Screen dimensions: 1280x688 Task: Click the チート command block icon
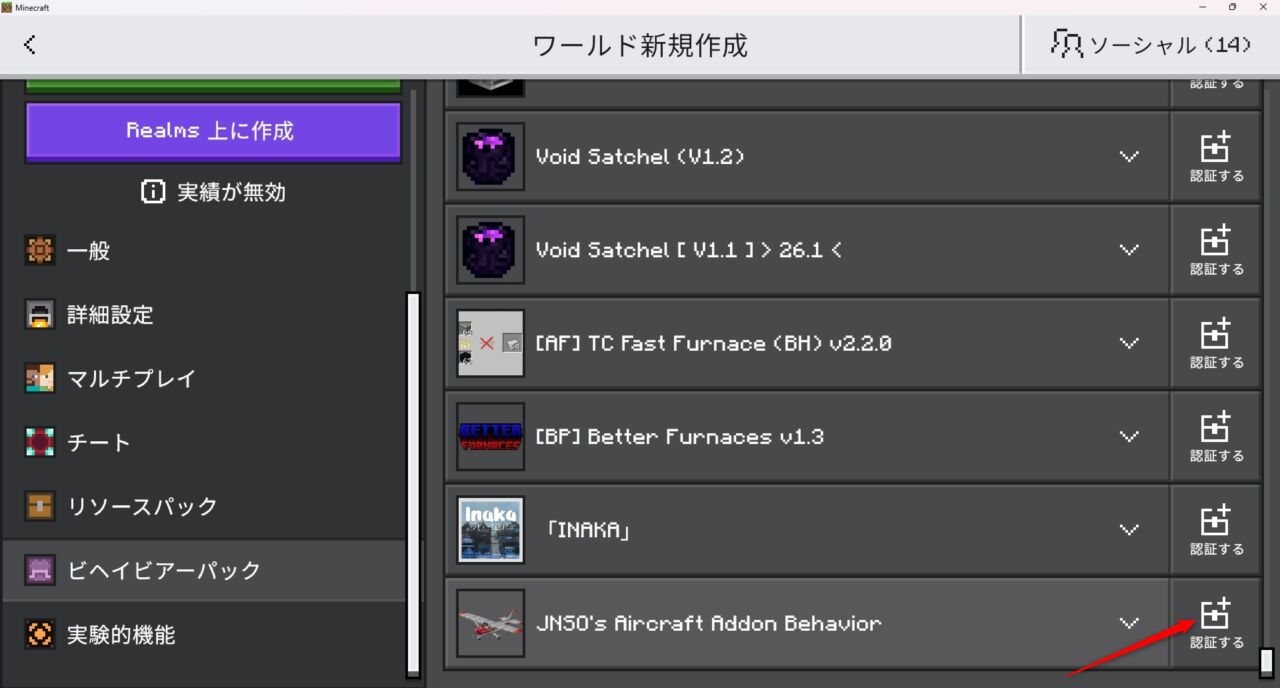tap(40, 443)
